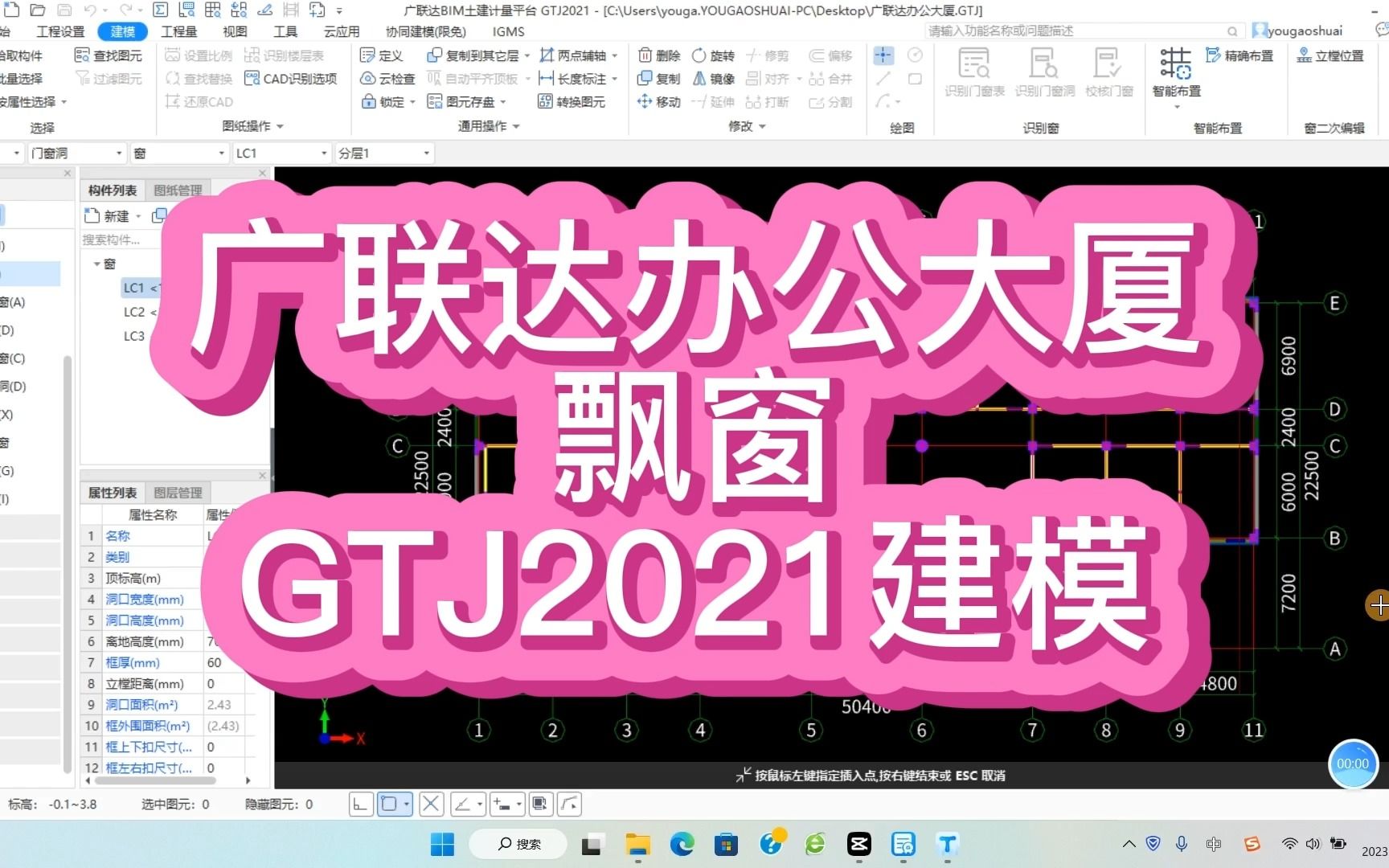Viewport: 1389px width, 868px height.
Task: Click the 00:00 recording timer button
Action: (1353, 764)
